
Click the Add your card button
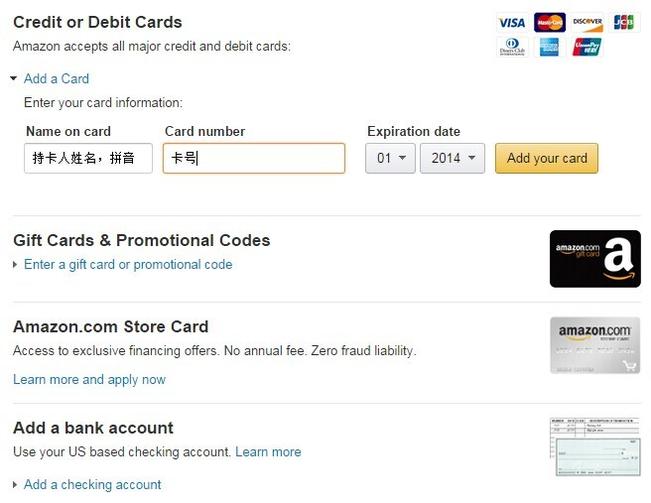click(x=546, y=158)
